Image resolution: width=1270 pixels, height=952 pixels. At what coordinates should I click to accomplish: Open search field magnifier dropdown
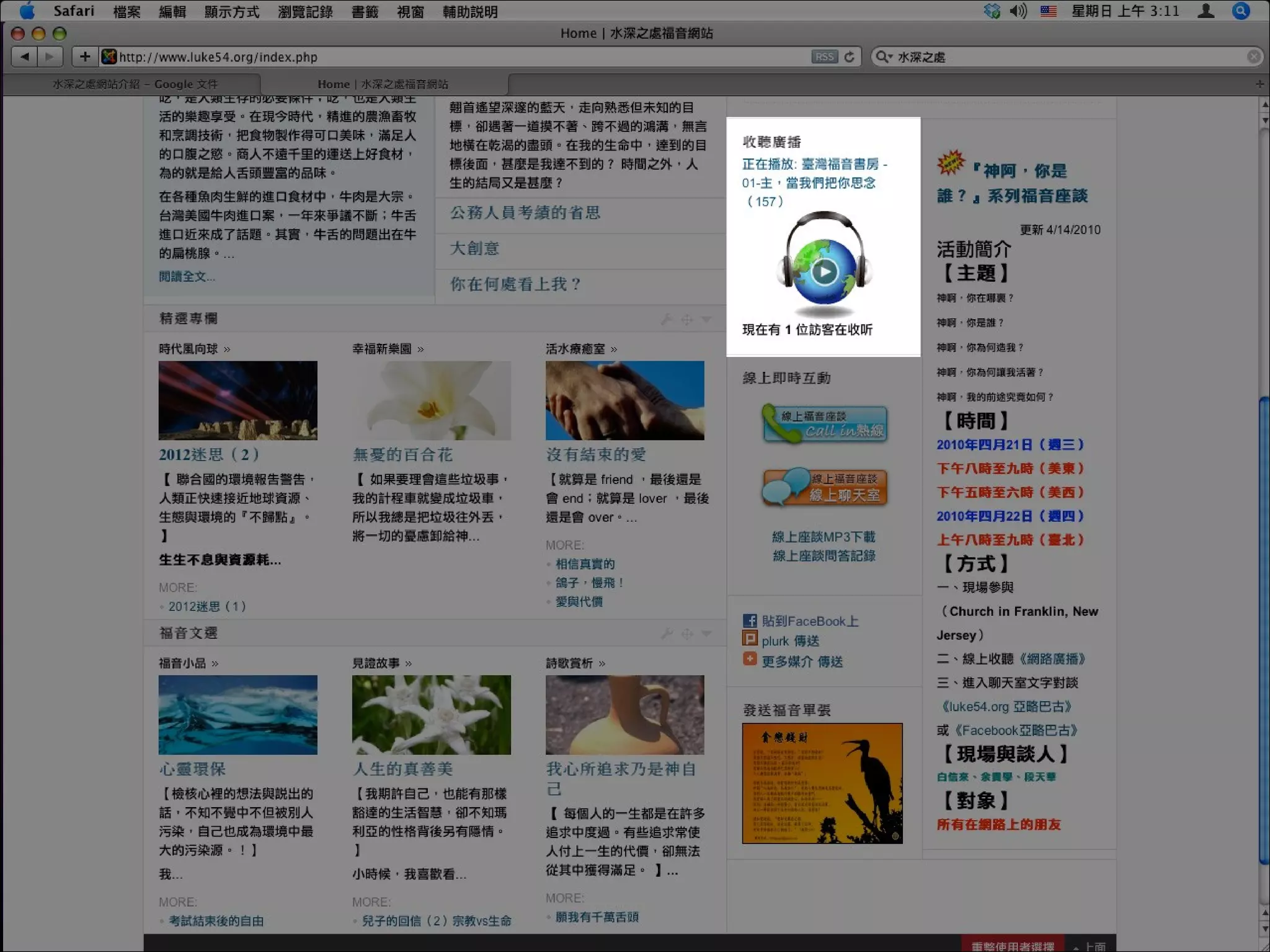point(883,57)
